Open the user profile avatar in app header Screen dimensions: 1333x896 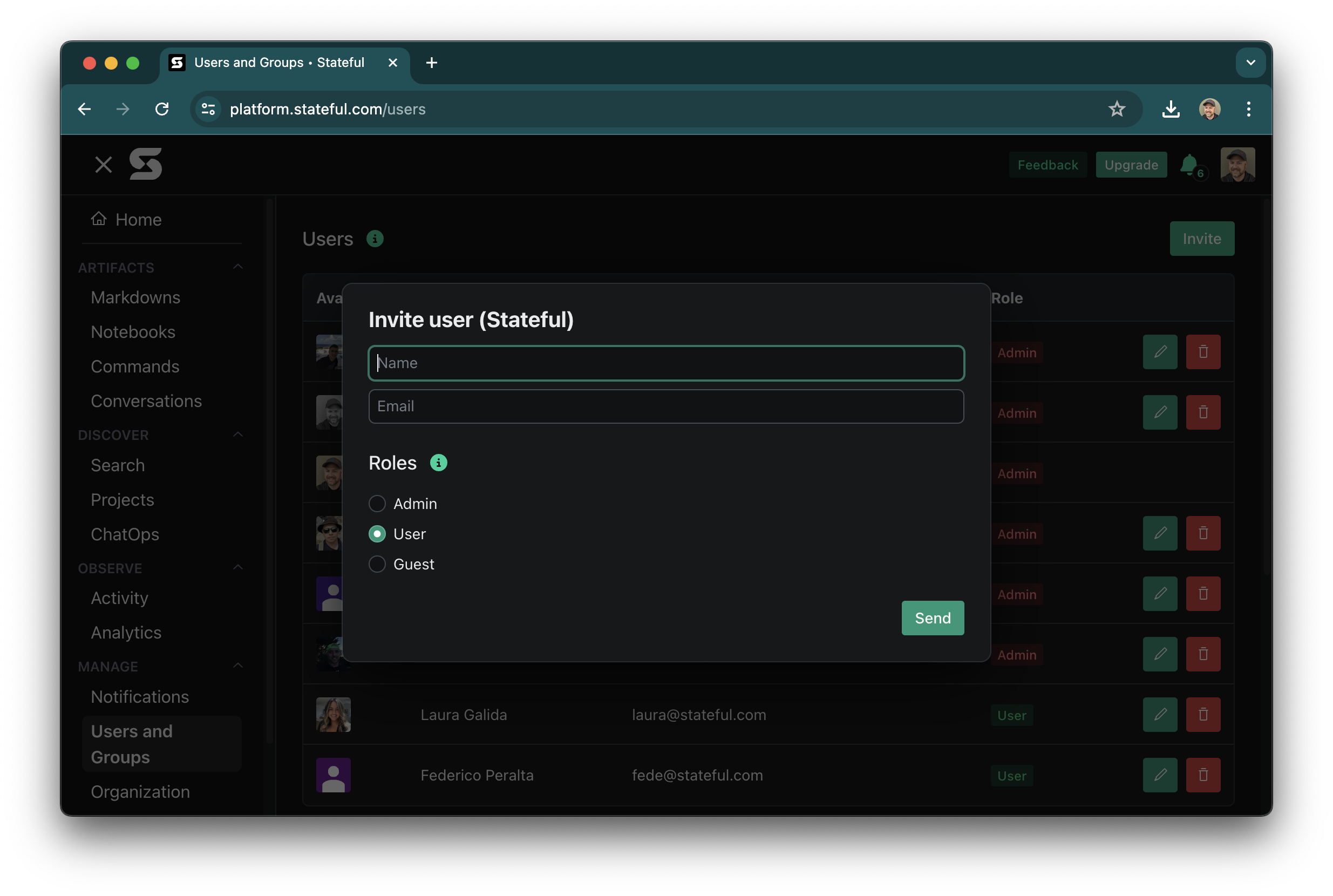click(x=1237, y=165)
